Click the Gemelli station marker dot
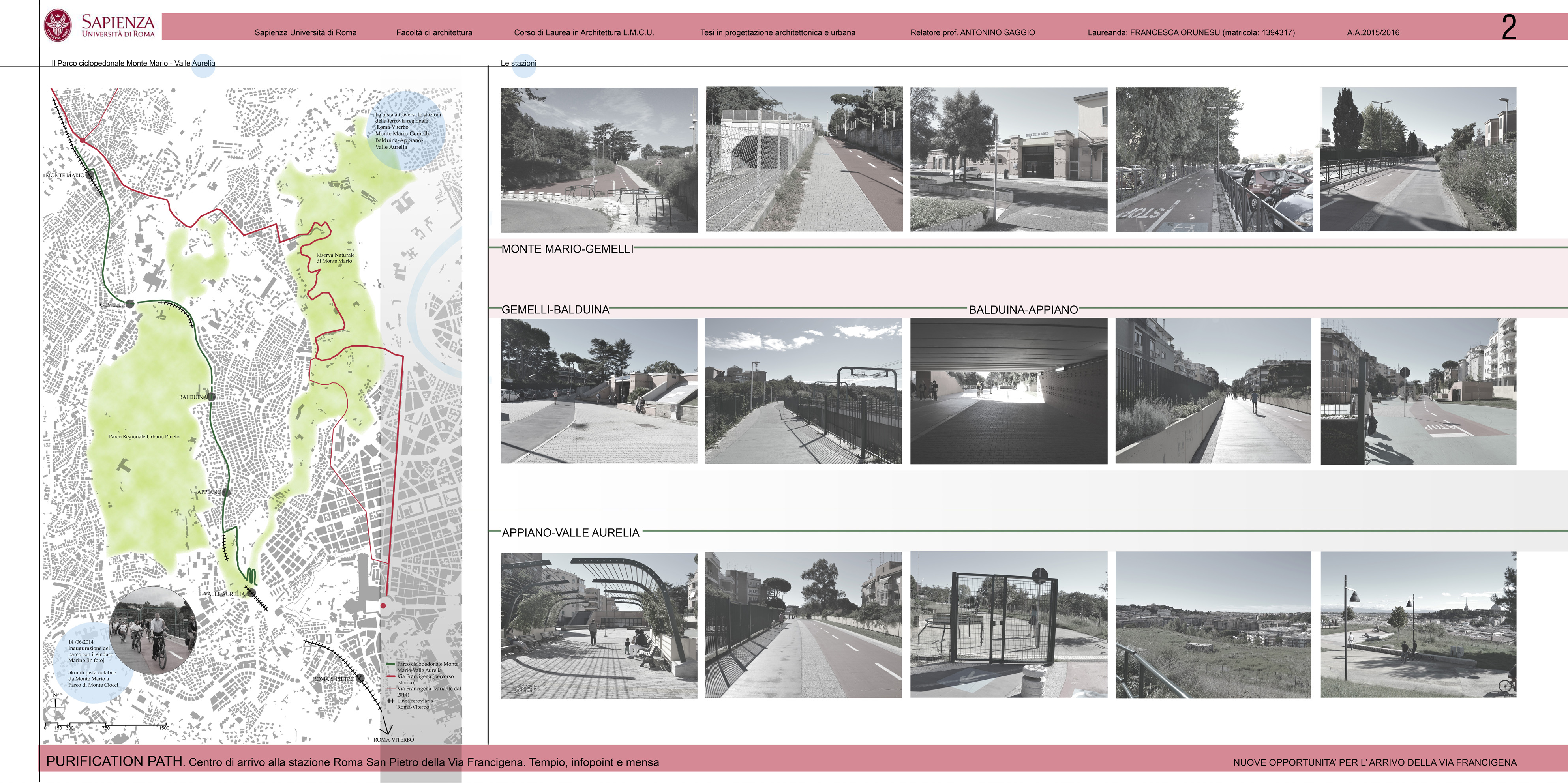Viewport: 1568px width, 783px height. [x=129, y=303]
